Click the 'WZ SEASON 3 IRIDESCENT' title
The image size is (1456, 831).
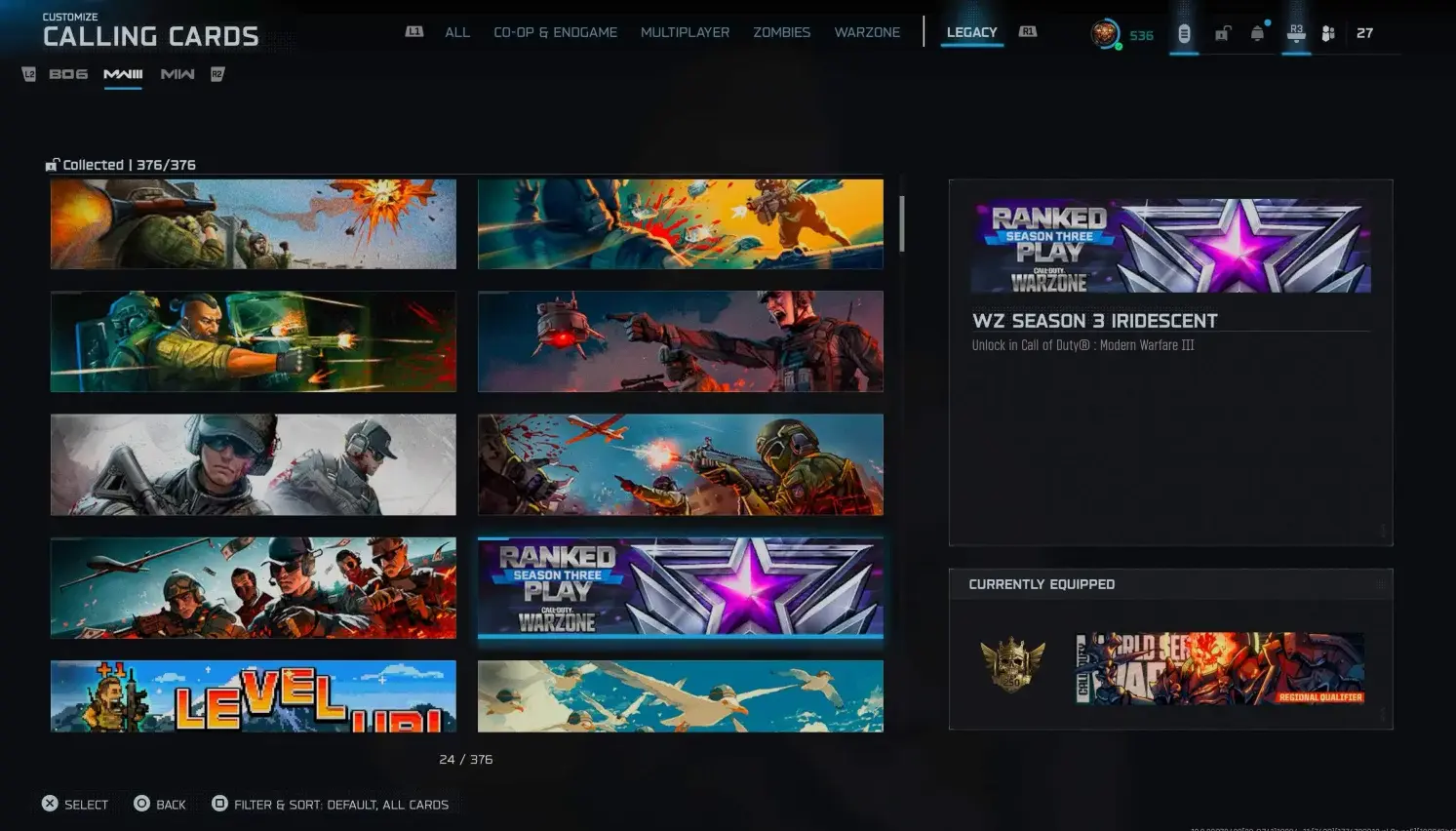point(1094,321)
